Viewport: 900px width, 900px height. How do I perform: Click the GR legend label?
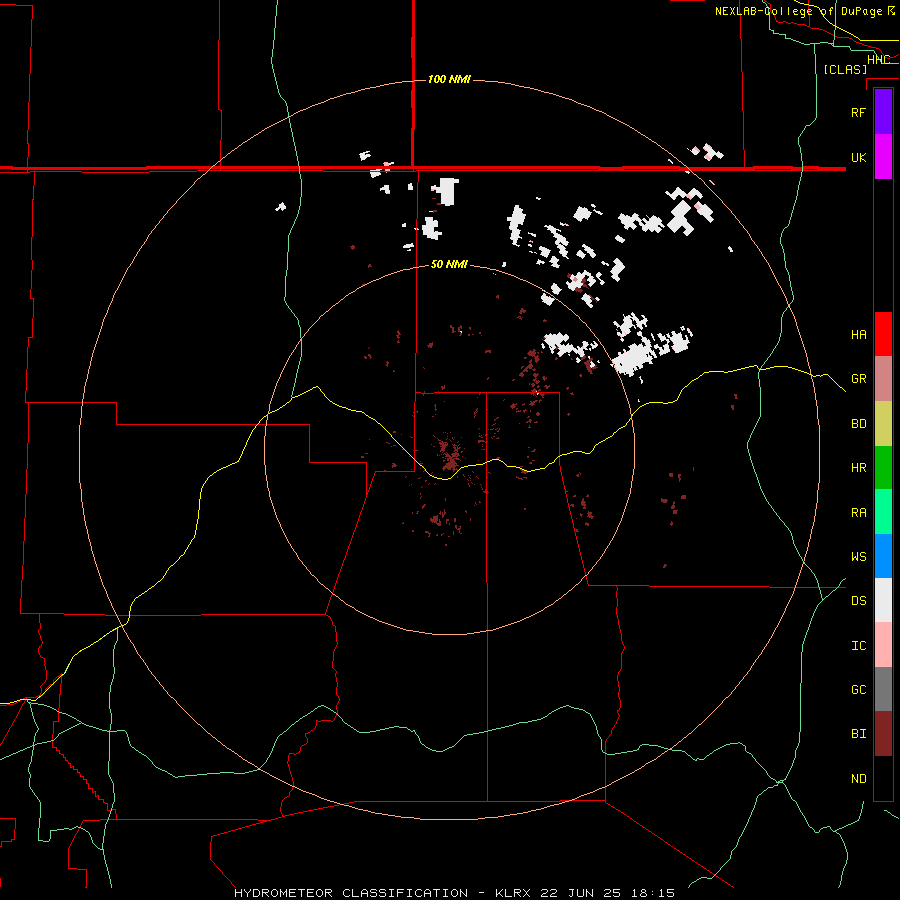[x=858, y=379]
